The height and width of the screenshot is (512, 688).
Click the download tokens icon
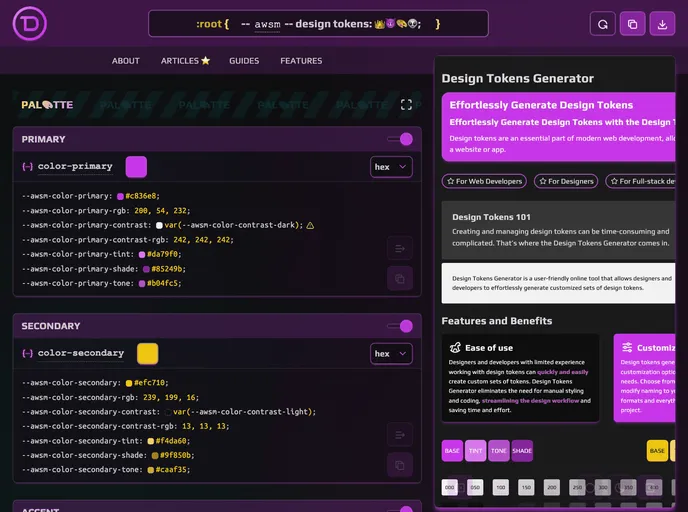pyautogui.click(x=662, y=24)
